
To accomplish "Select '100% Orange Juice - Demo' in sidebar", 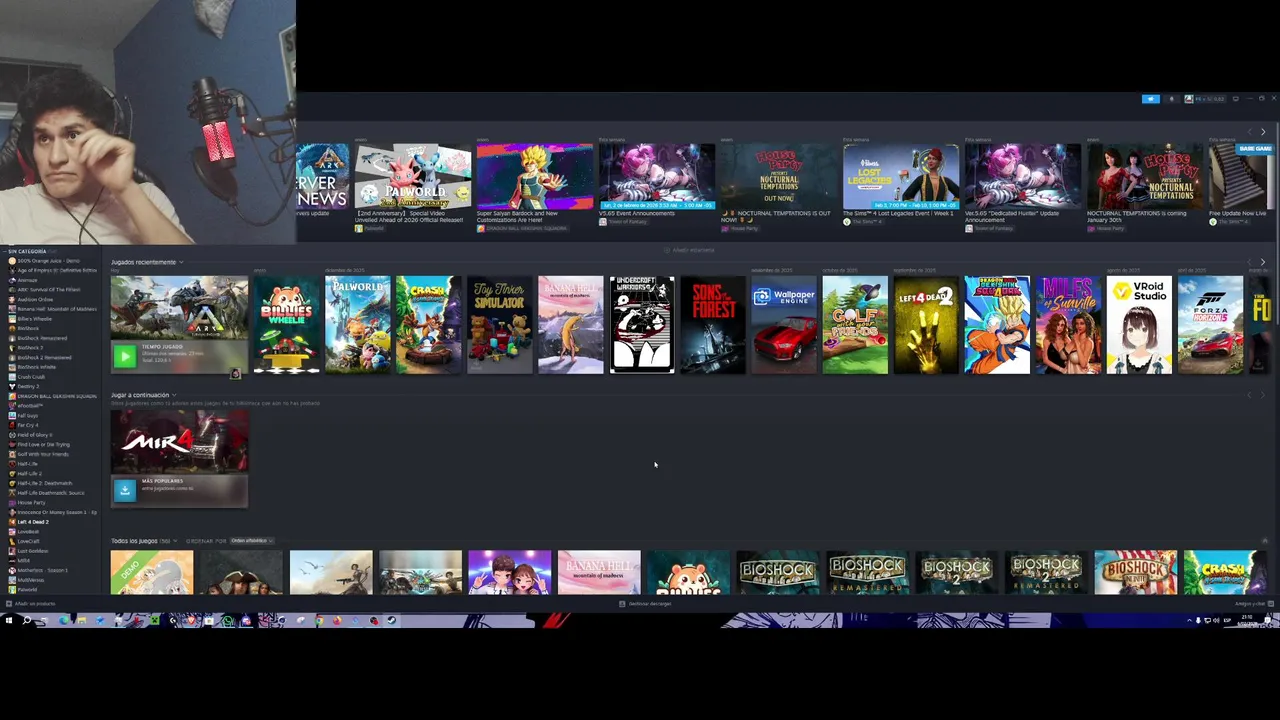I will tap(50, 261).
